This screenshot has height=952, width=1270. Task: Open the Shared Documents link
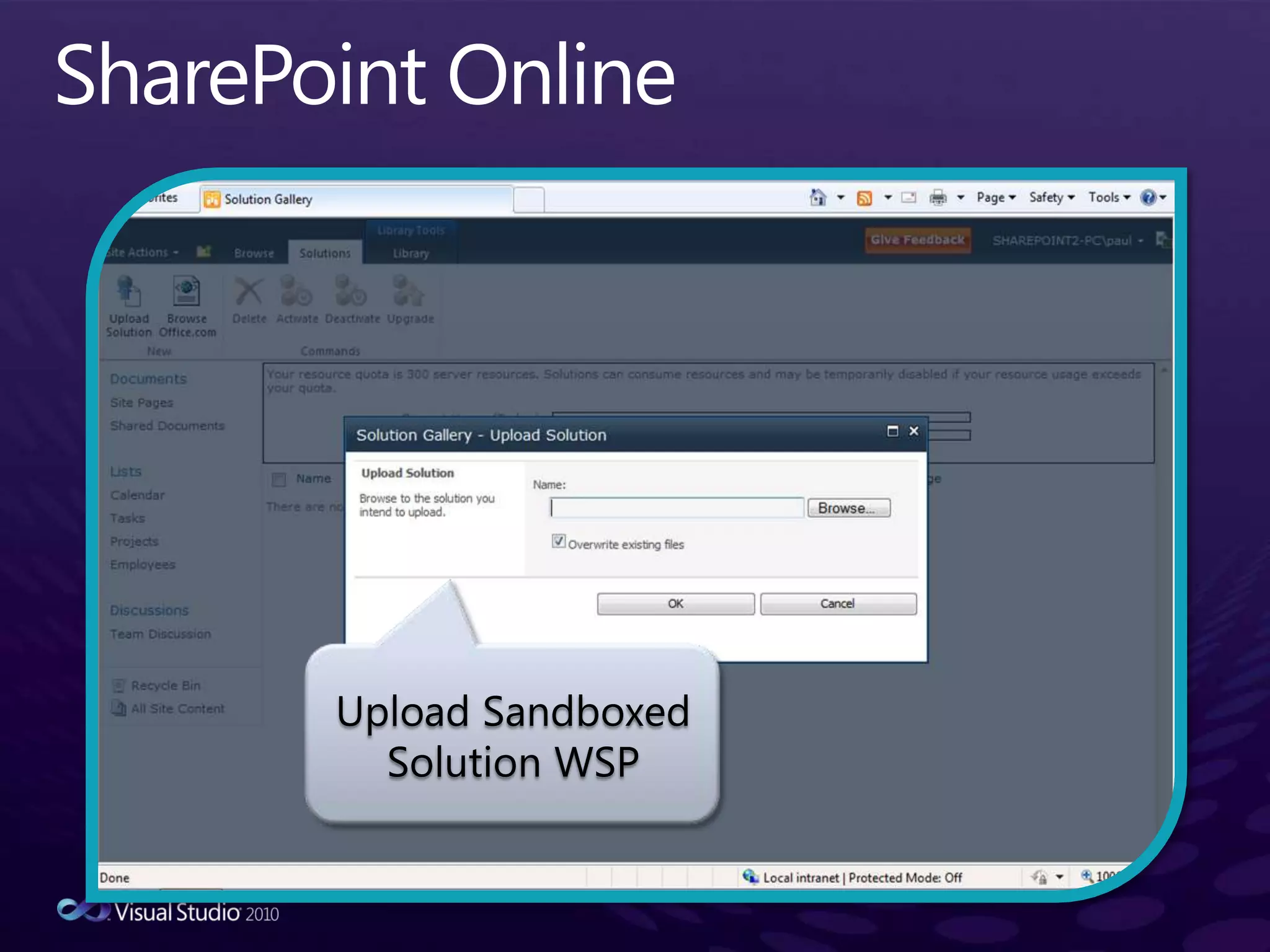pyautogui.click(x=167, y=426)
